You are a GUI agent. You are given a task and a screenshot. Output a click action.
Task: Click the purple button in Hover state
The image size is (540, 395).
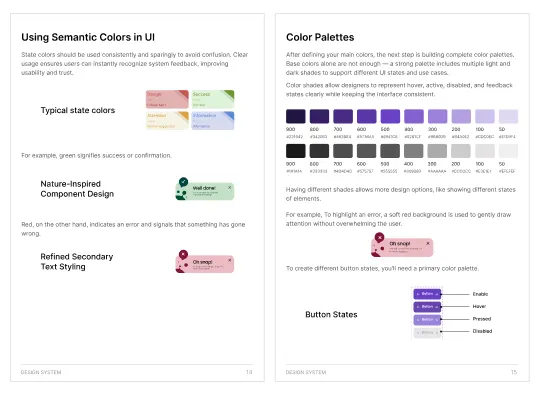click(x=427, y=306)
